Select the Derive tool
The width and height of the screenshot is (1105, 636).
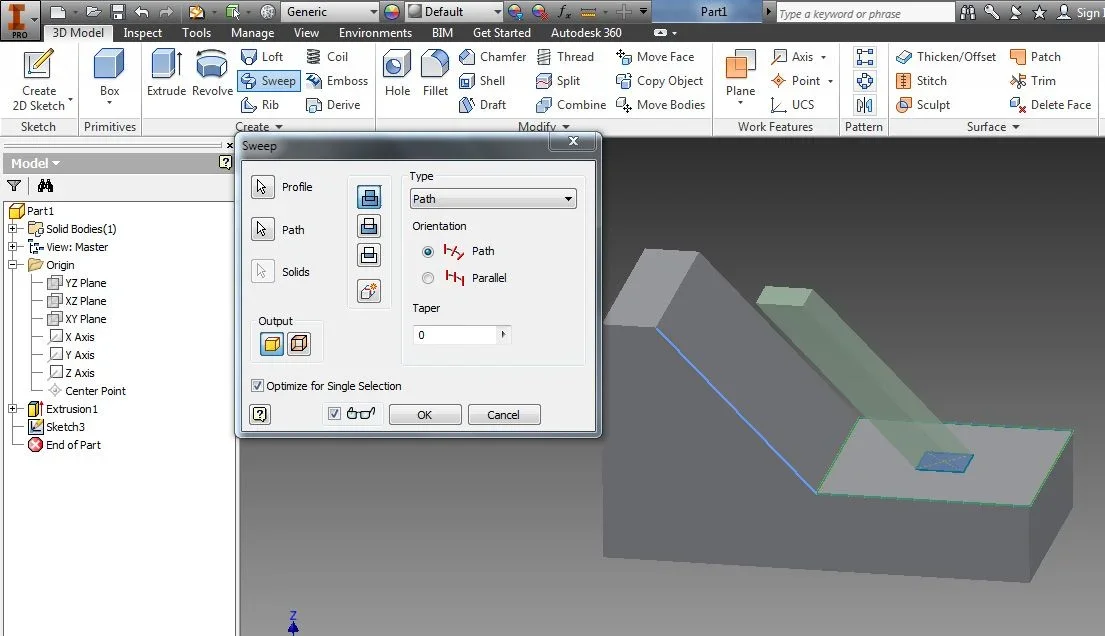tap(333, 104)
